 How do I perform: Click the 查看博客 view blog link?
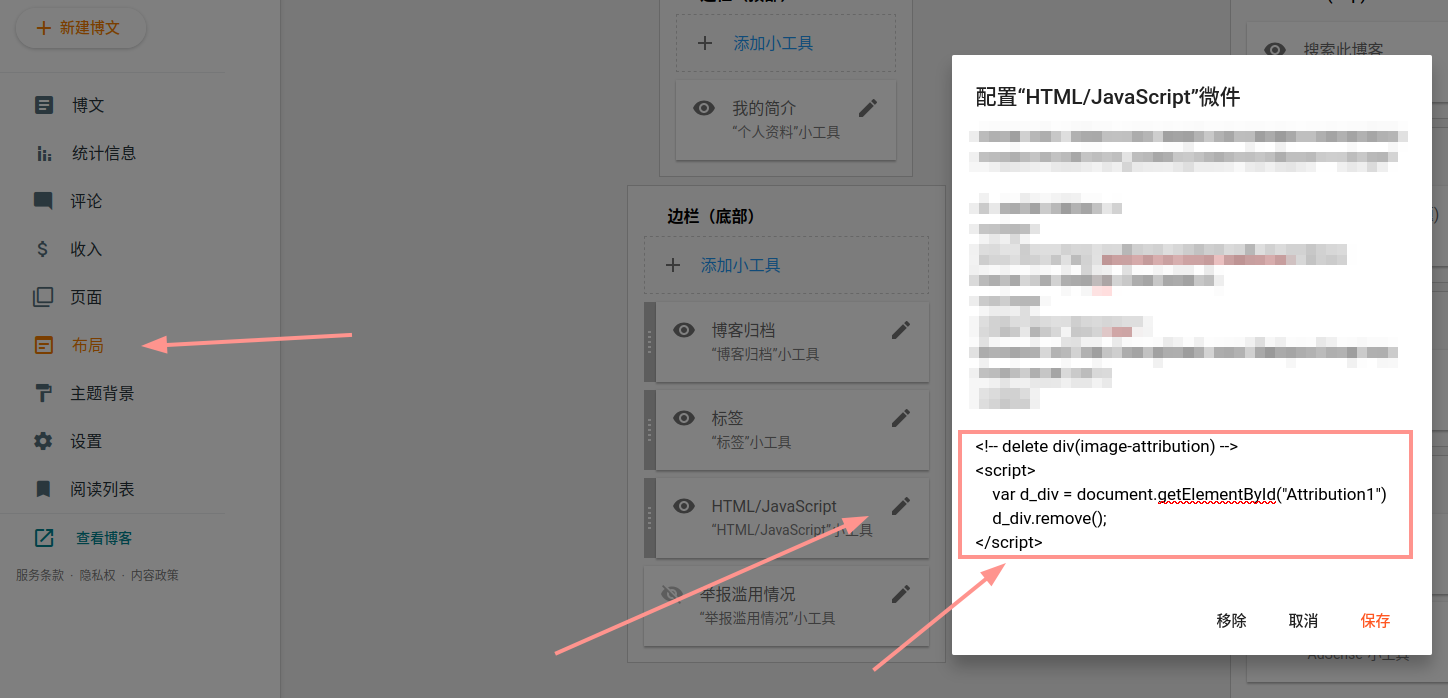click(x=104, y=538)
